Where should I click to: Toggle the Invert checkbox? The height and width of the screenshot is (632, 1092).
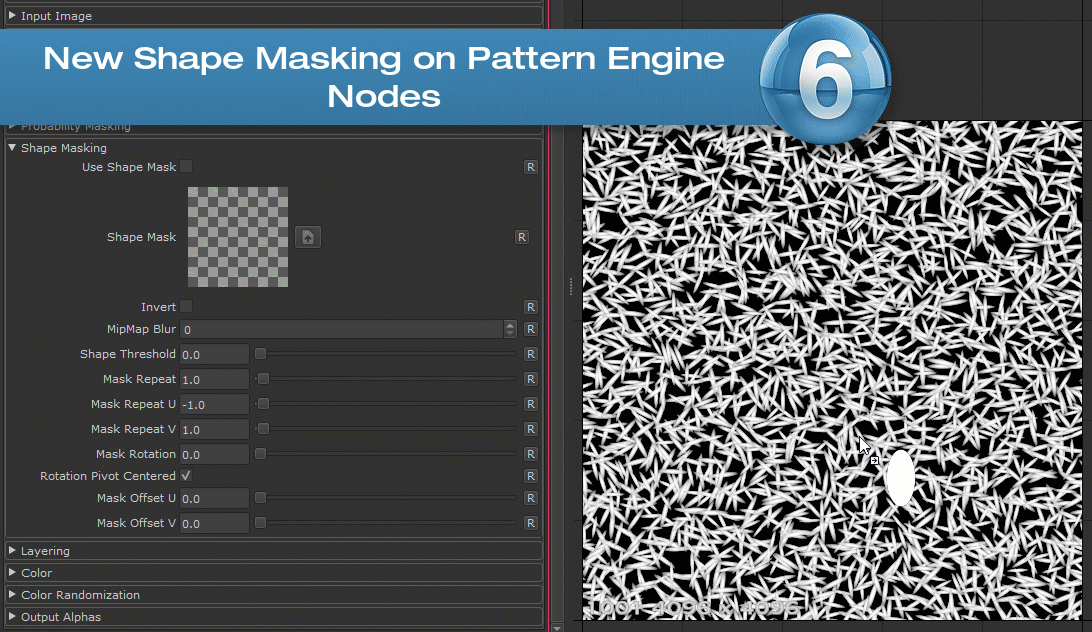pos(186,307)
